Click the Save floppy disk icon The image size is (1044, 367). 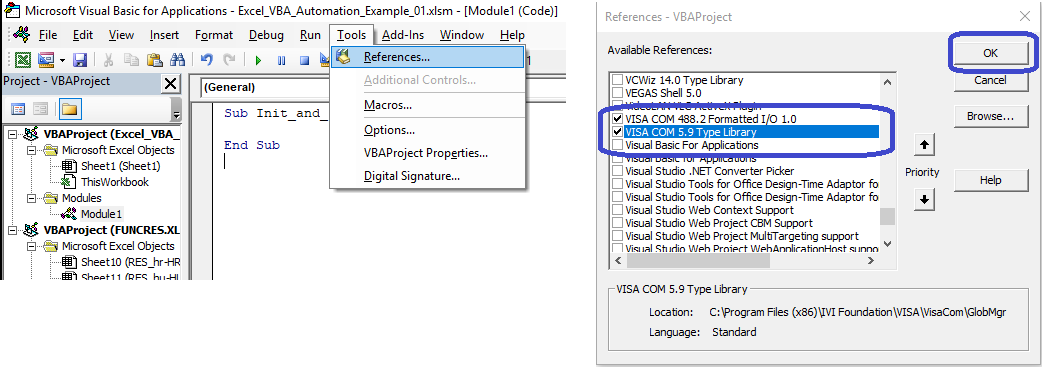coord(80,60)
